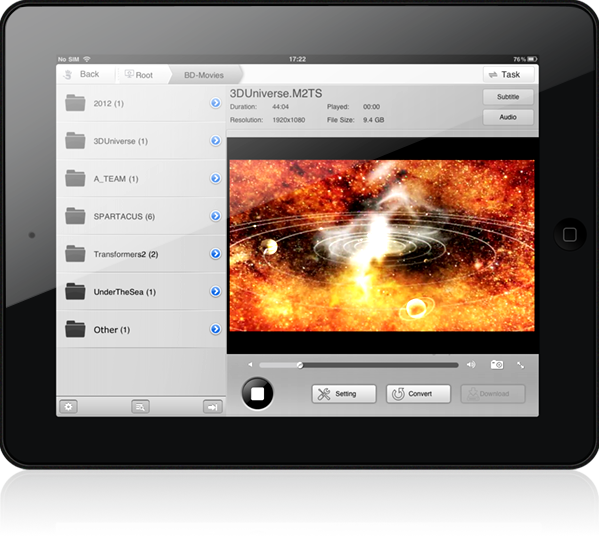Open the Transformers2 (2) folder
Screen dimensions: 599x536
(x=141, y=254)
